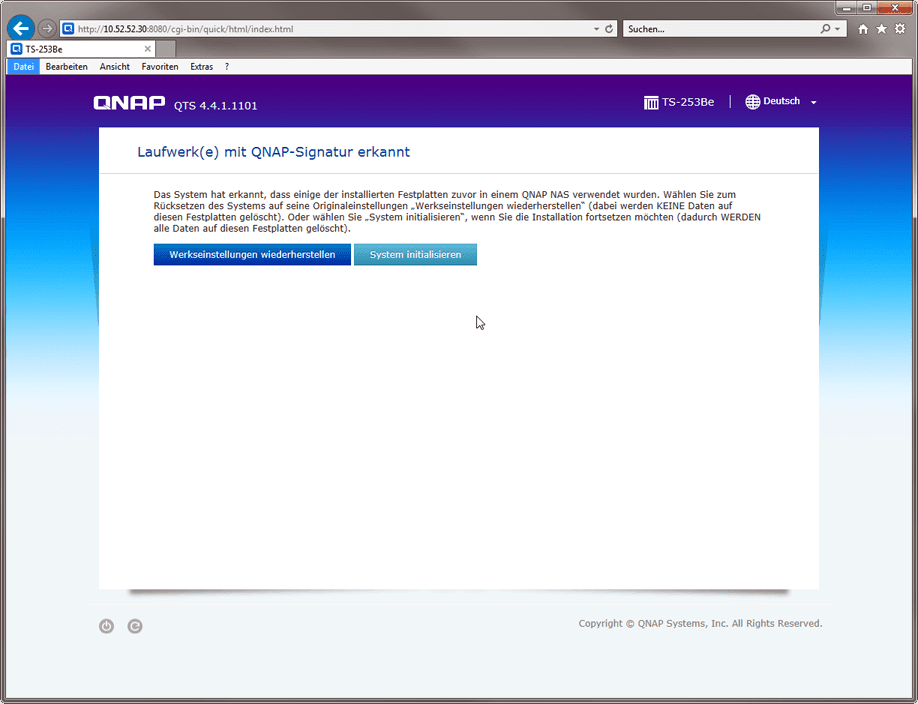
Task: Click Werkseinstellungen wiederherstellen button
Action: pyautogui.click(x=252, y=255)
